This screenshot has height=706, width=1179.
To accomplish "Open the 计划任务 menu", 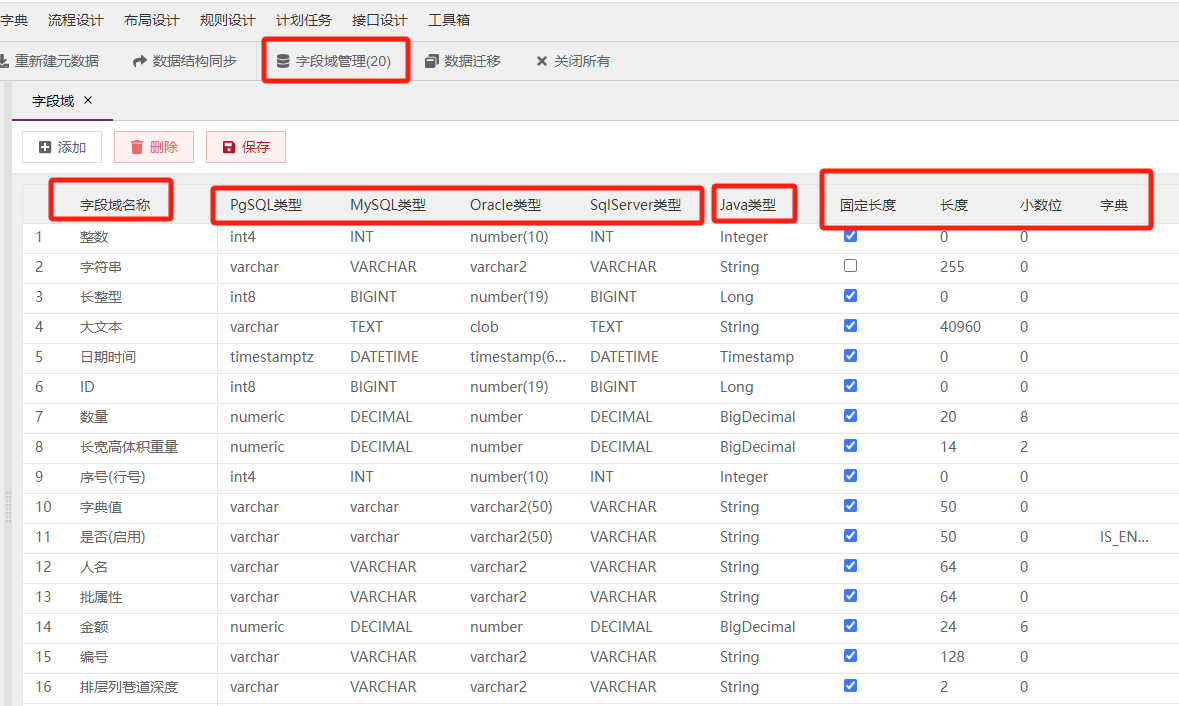I will tap(303, 20).
